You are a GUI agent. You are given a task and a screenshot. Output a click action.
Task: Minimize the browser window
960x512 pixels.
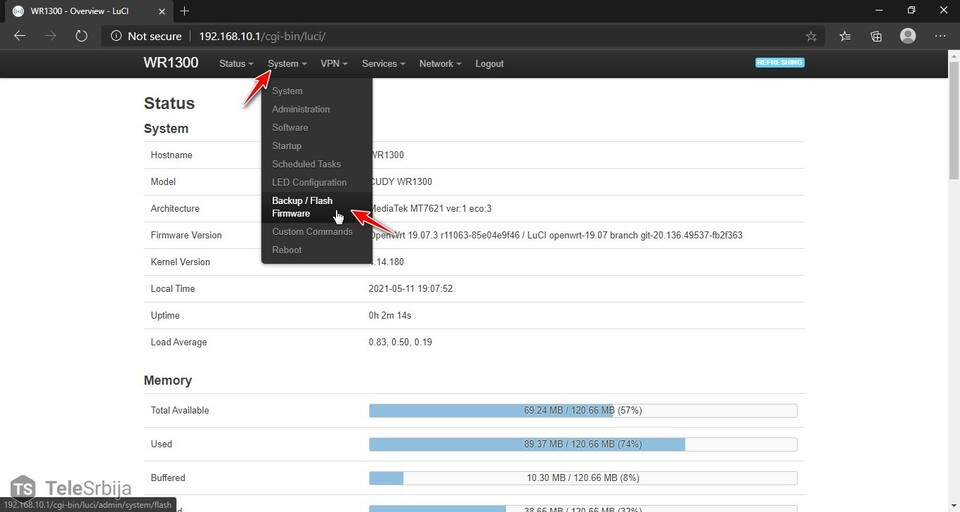879,10
